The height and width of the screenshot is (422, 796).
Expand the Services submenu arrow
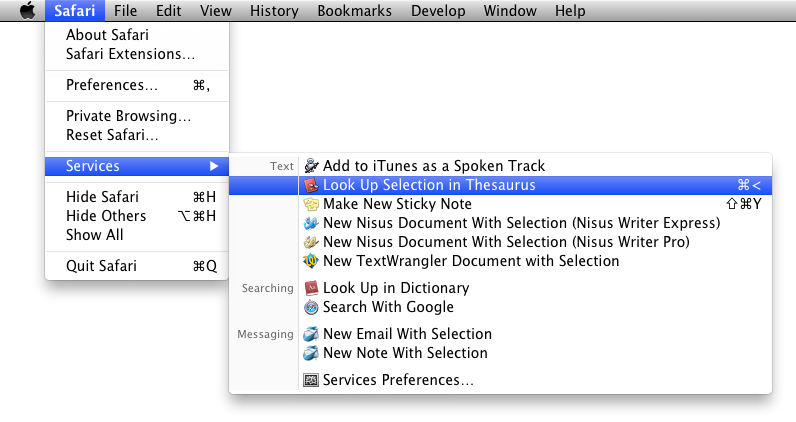point(214,166)
